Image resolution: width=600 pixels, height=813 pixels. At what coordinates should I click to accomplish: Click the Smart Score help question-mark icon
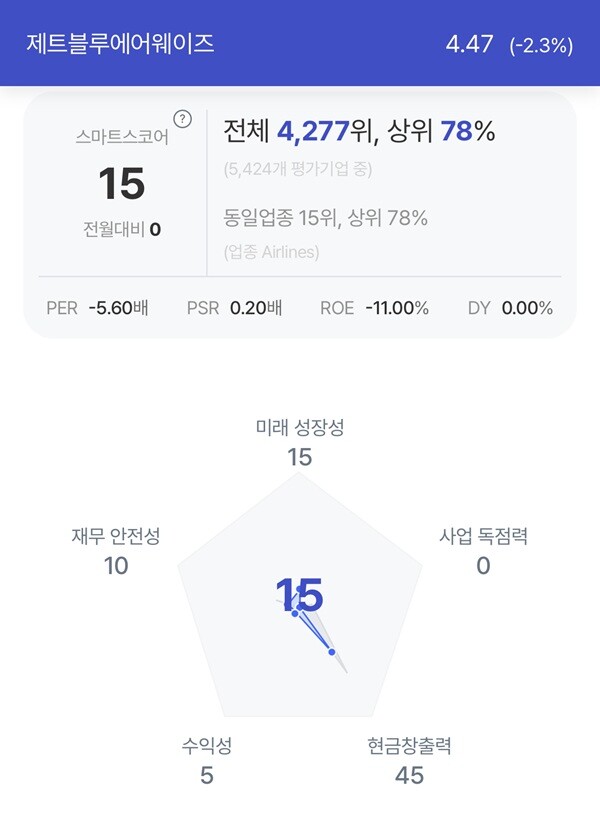click(182, 119)
